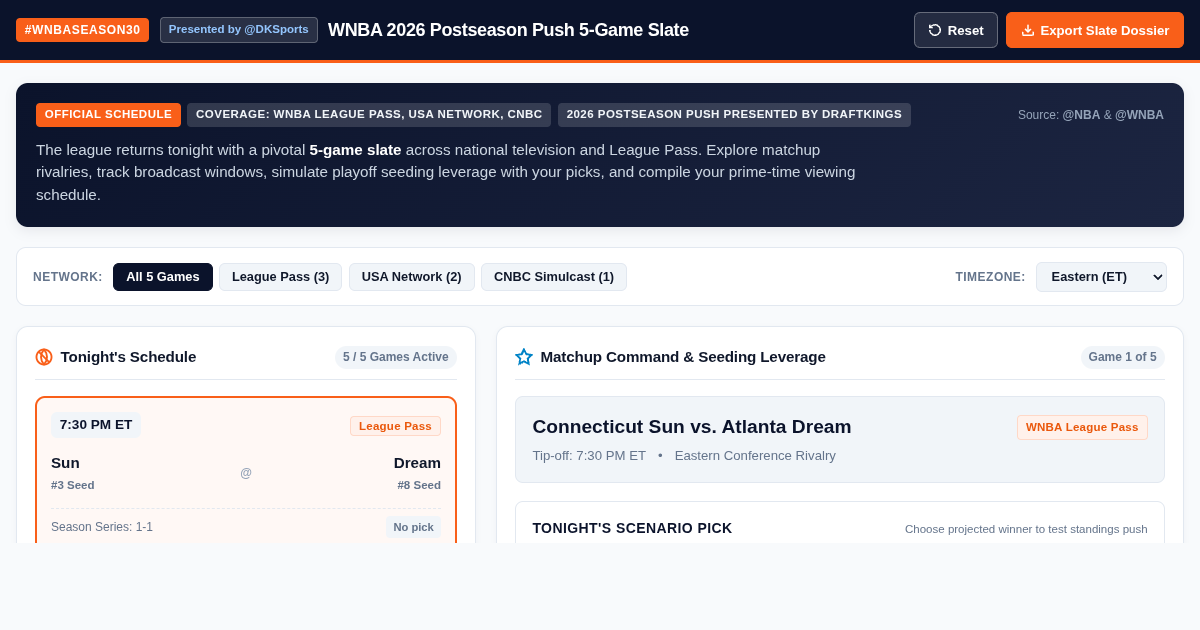Click the #WNBASEASON30 hashtag badge

[x=82, y=30]
